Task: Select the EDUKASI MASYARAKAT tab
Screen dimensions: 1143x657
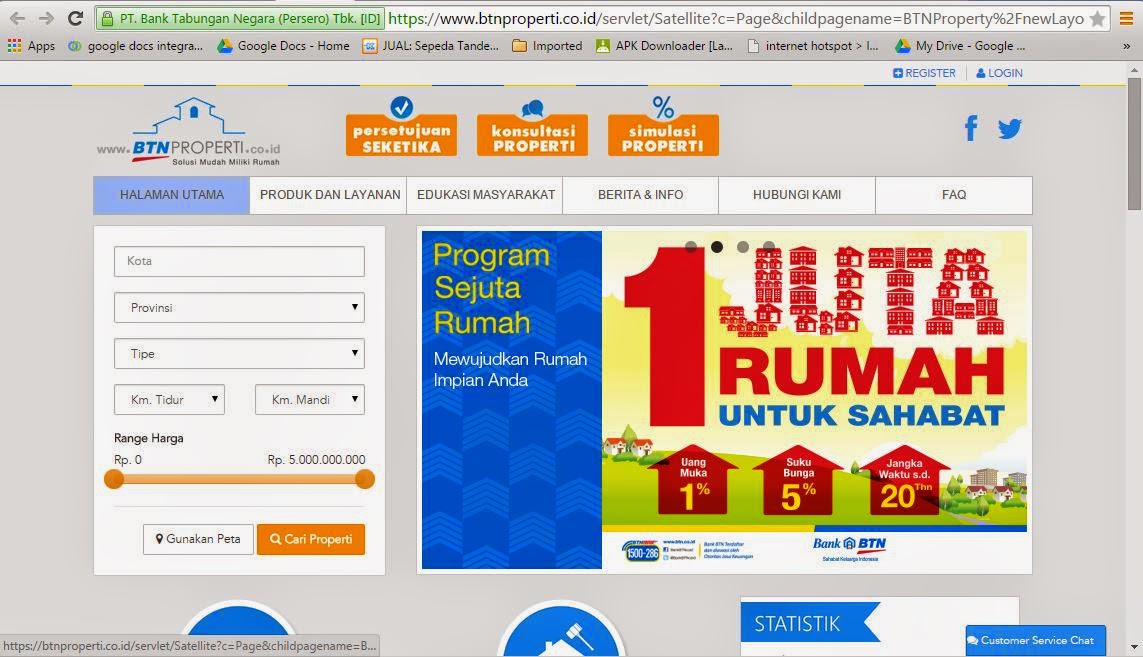Action: (x=485, y=195)
